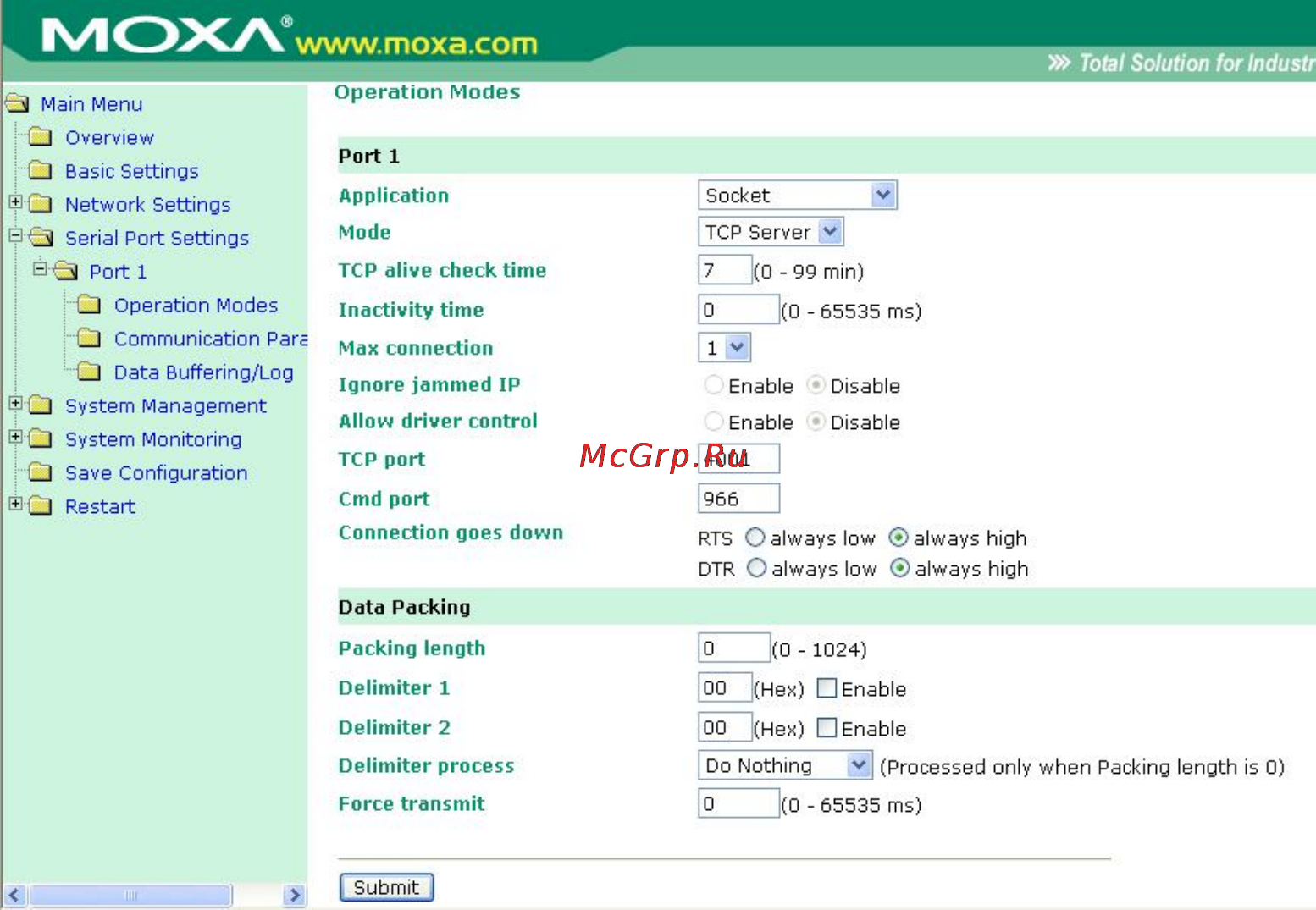
Task: Click the Network Settings link
Action: [147, 205]
